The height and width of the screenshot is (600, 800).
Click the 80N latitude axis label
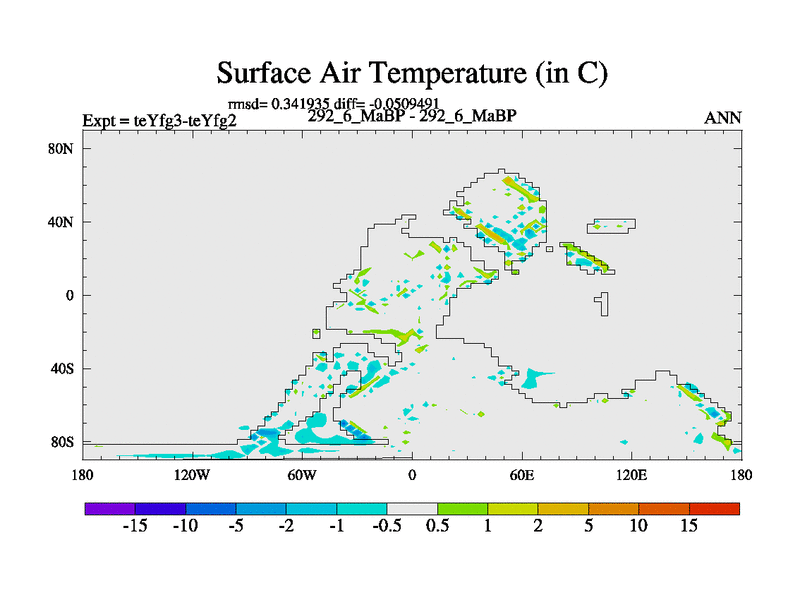[x=63, y=149]
